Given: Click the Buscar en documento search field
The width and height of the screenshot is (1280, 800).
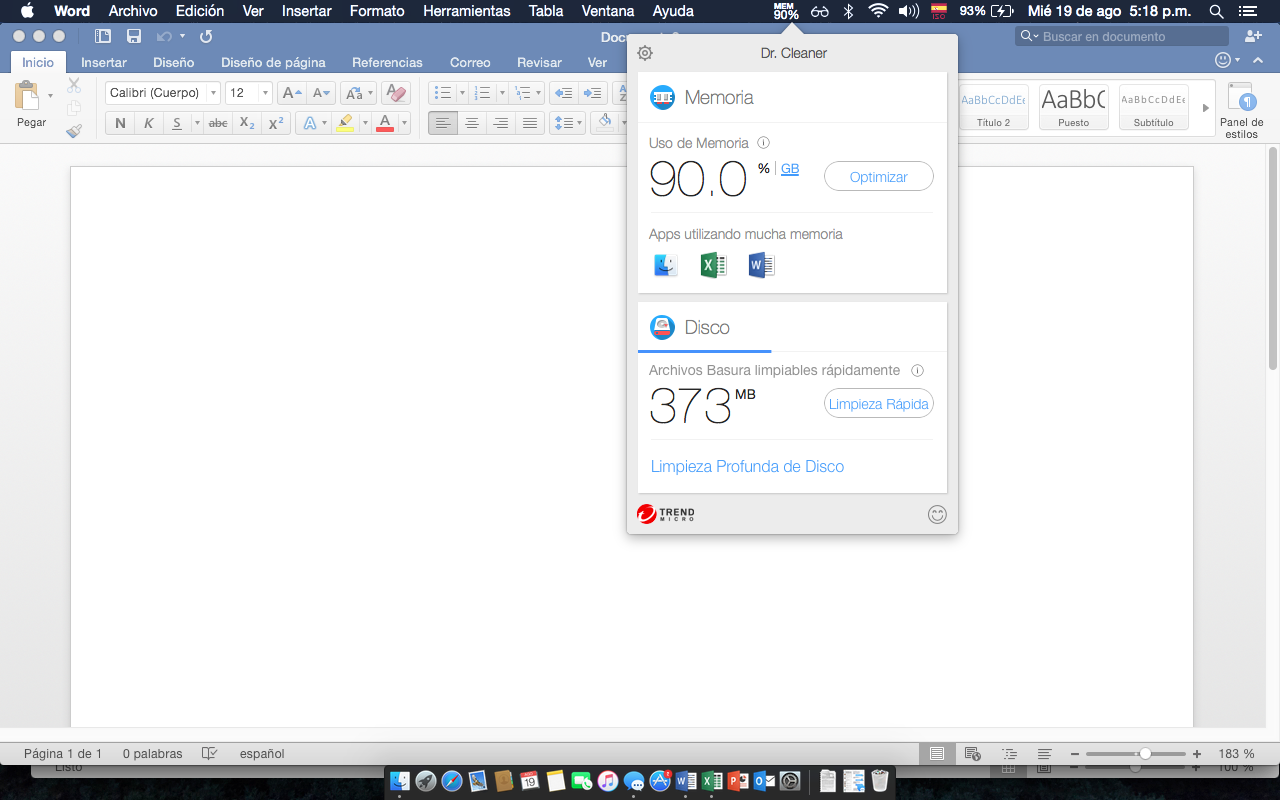Looking at the screenshot, I should tap(1130, 36).
